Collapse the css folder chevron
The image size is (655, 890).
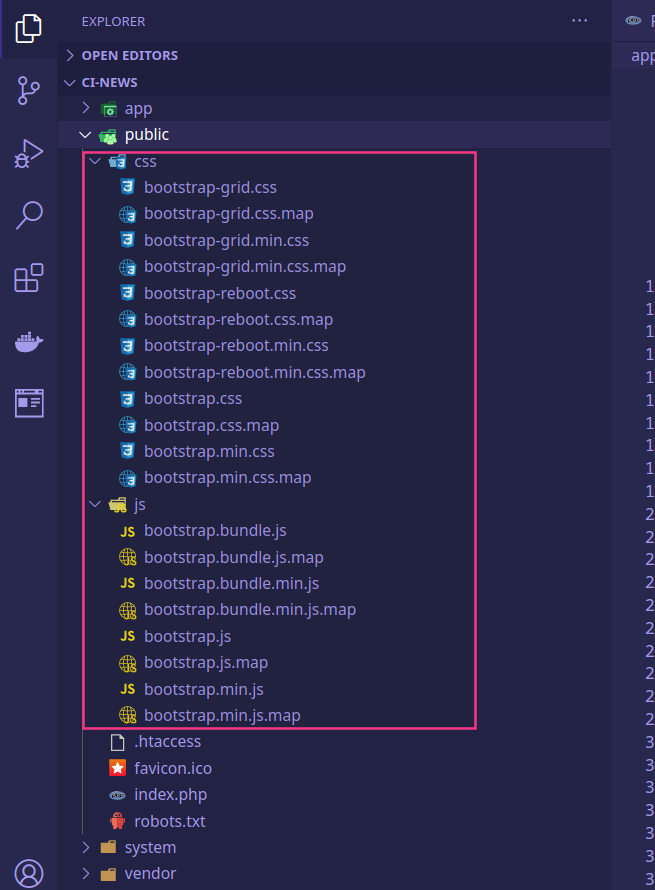click(95, 161)
